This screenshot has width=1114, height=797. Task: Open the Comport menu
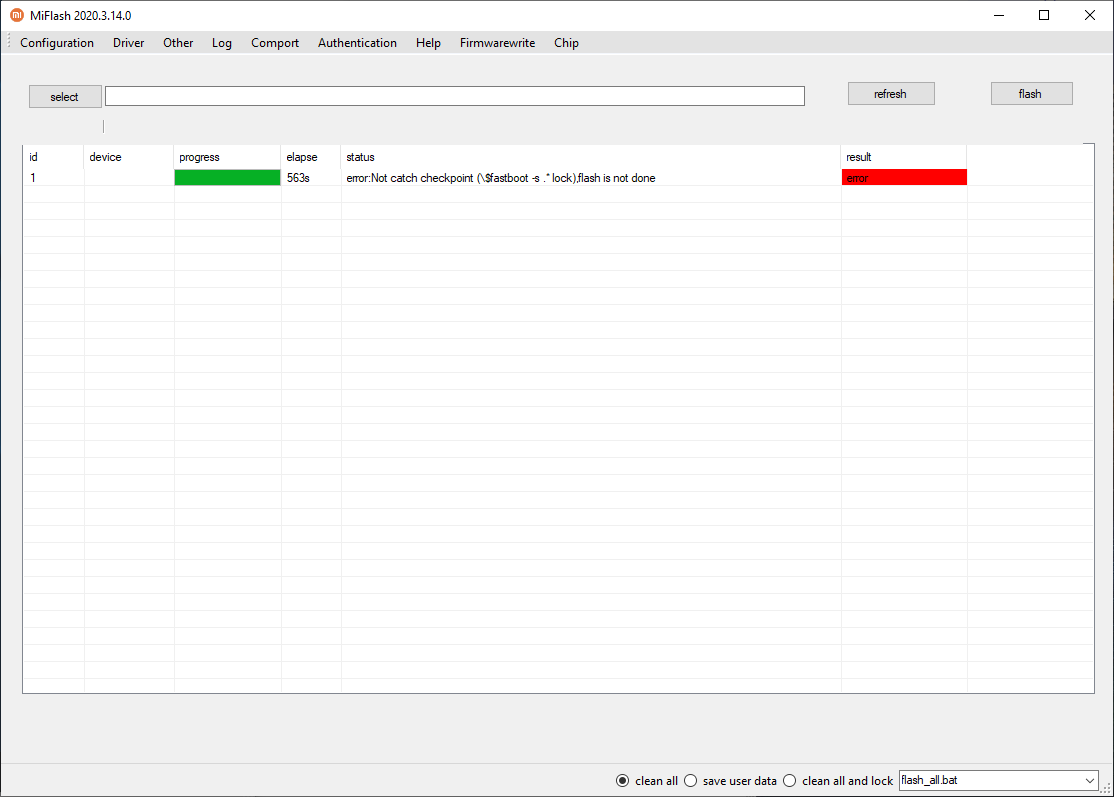(x=275, y=43)
